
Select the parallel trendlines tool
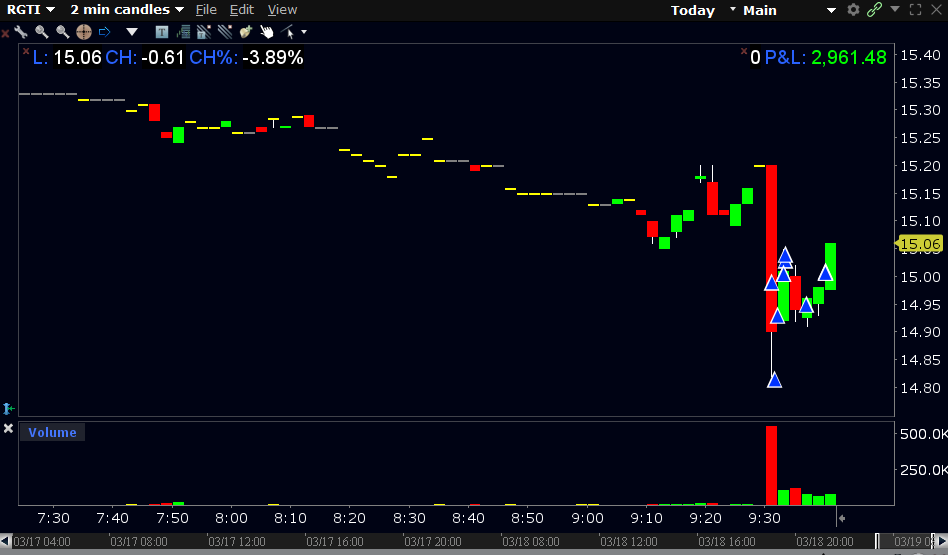tap(225, 32)
